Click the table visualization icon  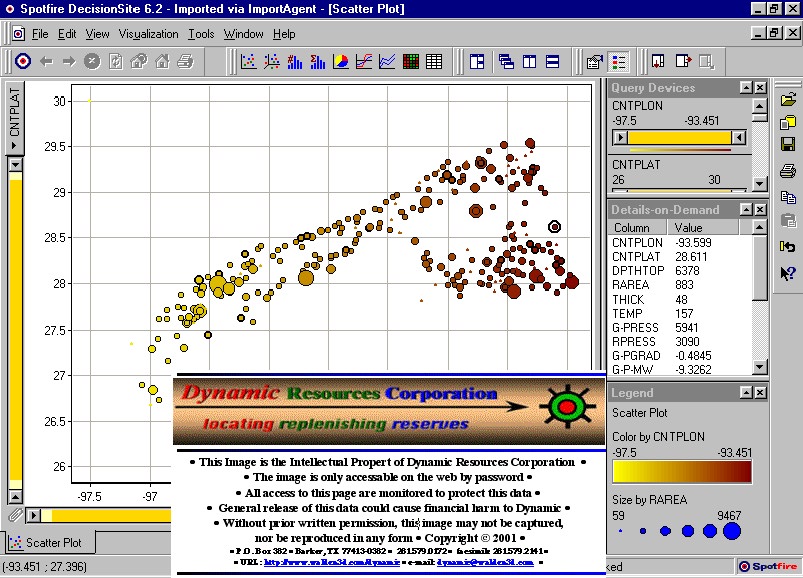[x=434, y=62]
